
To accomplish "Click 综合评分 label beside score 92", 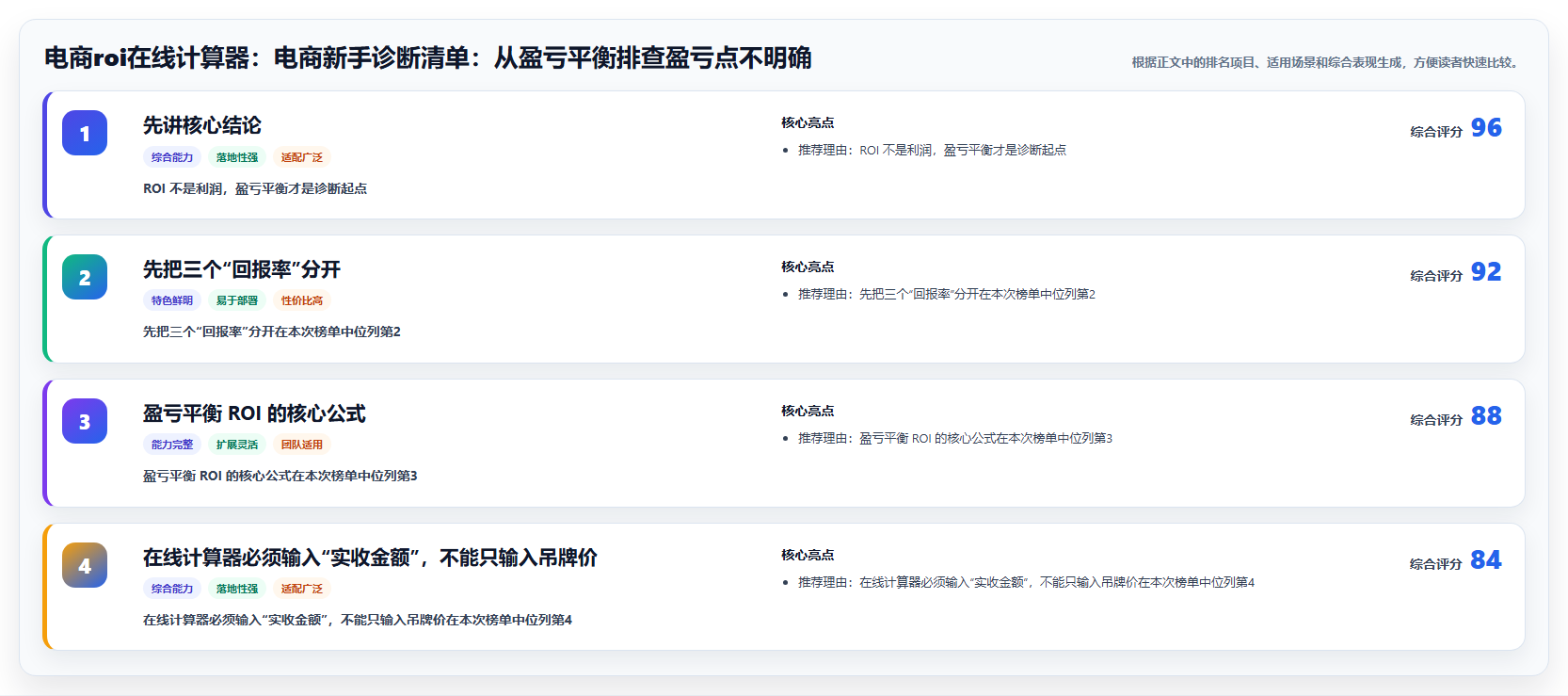I will (x=1436, y=276).
